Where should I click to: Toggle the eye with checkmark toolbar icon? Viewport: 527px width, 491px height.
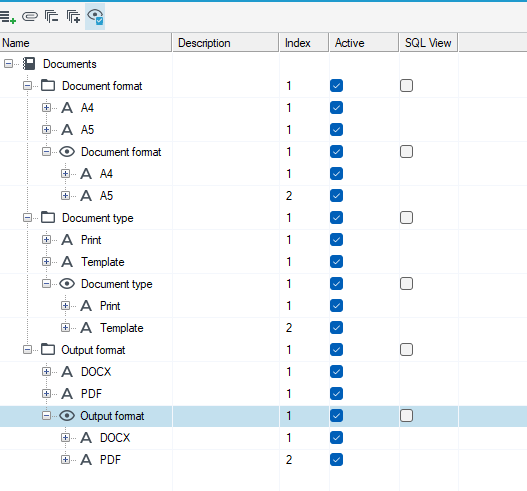(x=95, y=16)
